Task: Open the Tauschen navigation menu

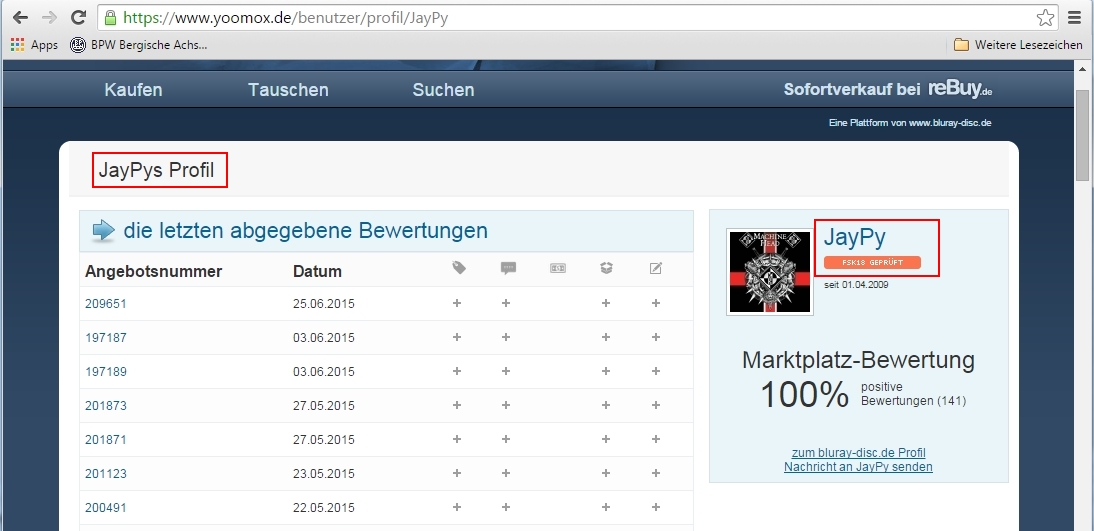Action: pyautogui.click(x=288, y=90)
